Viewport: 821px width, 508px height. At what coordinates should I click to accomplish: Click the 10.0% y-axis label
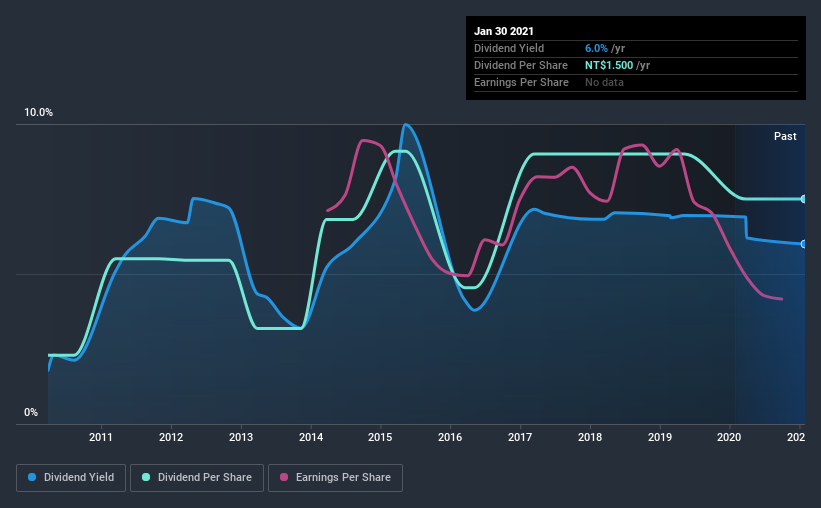pos(38,113)
